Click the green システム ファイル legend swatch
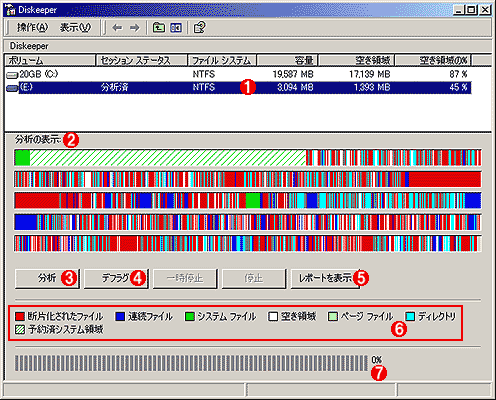 tap(190, 316)
